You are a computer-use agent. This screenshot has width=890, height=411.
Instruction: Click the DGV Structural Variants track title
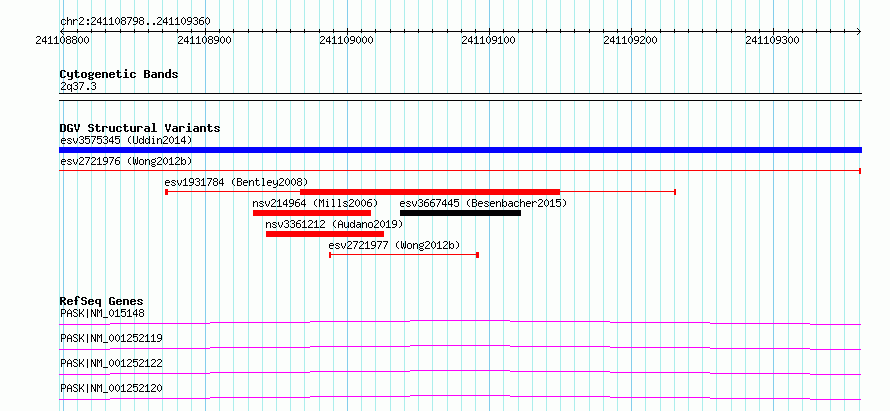coord(140,128)
